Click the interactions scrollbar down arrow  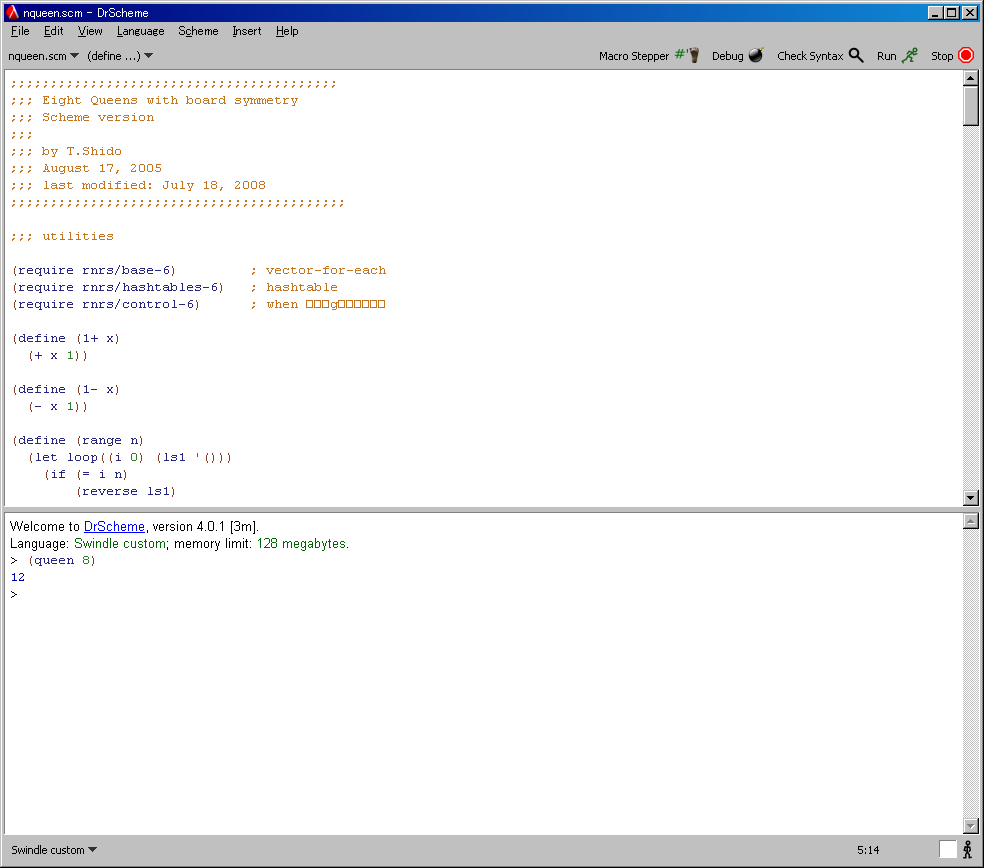tap(971, 826)
